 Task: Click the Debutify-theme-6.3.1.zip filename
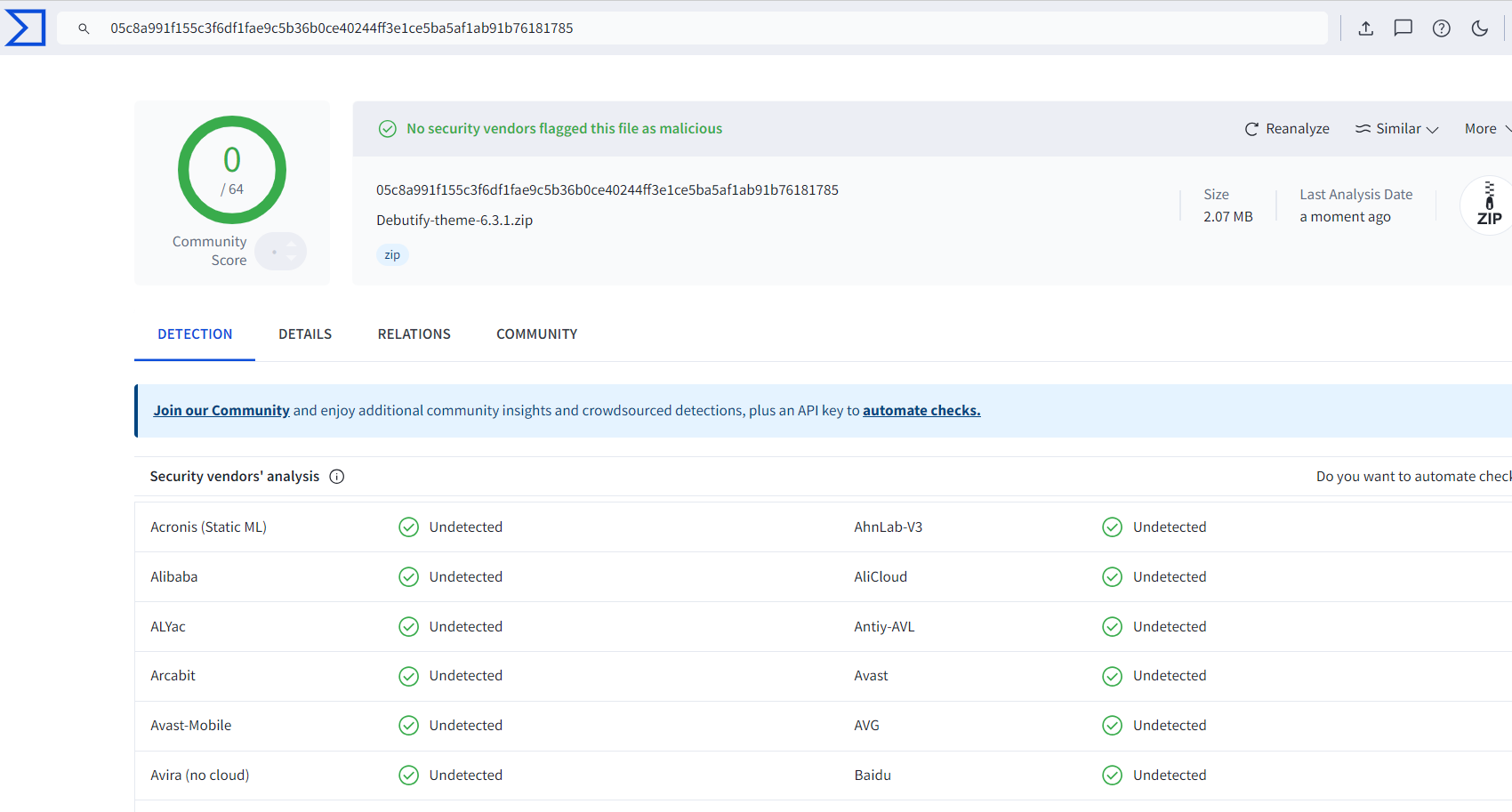coord(454,221)
